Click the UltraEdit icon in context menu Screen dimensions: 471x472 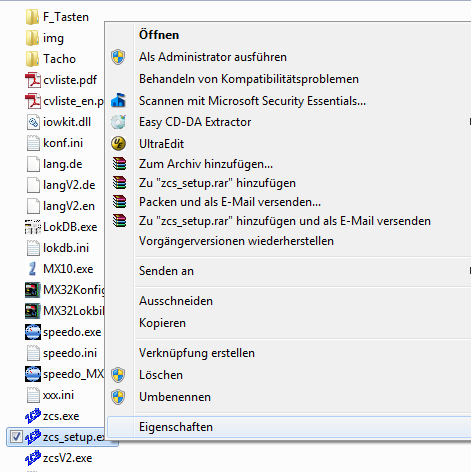pyautogui.click(x=118, y=144)
